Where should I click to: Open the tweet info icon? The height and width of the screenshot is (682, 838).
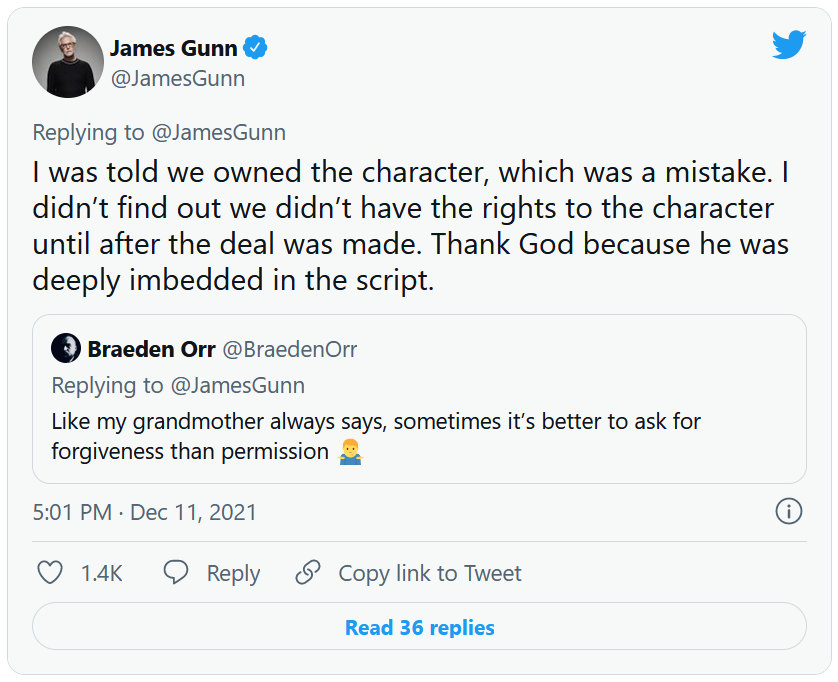789,512
